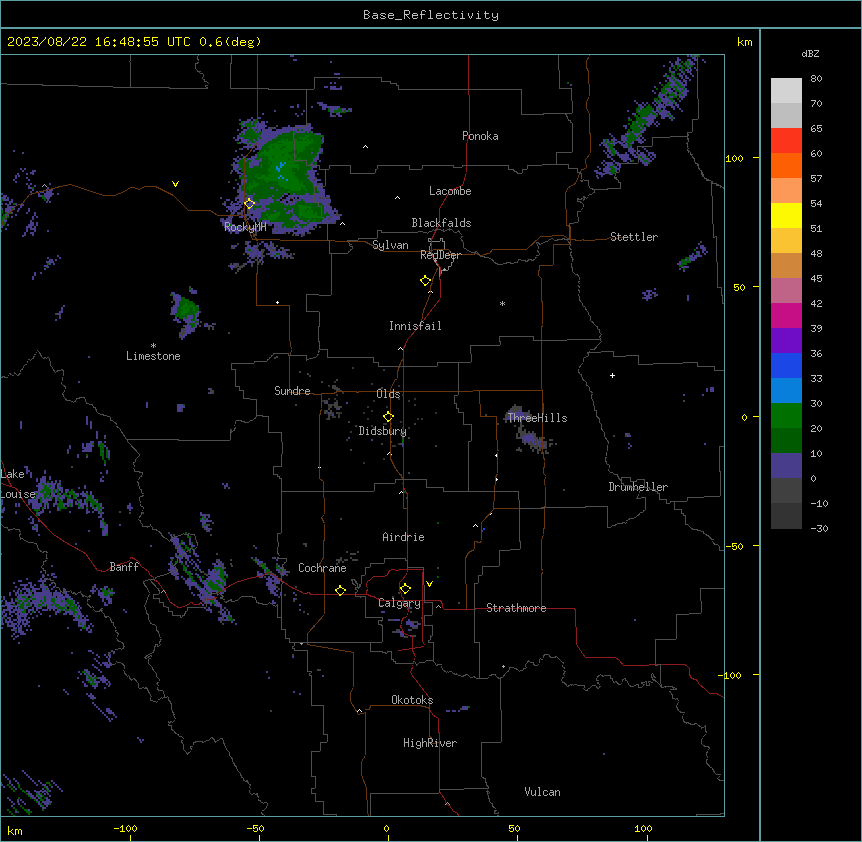The height and width of the screenshot is (842, 862).
Task: Click the Ponoka city label
Action: [480, 136]
